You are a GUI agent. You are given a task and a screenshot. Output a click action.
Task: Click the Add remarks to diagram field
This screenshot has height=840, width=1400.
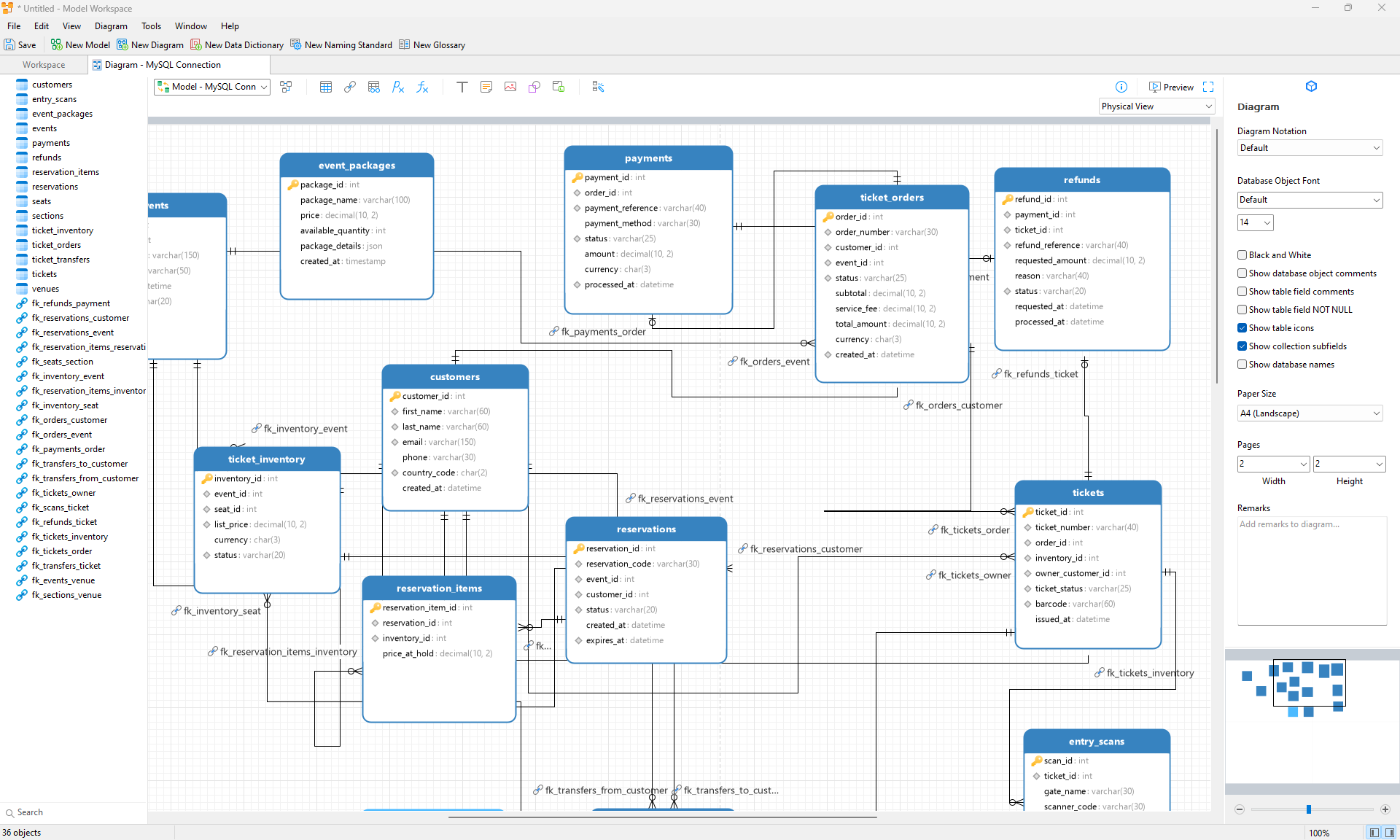point(1312,570)
